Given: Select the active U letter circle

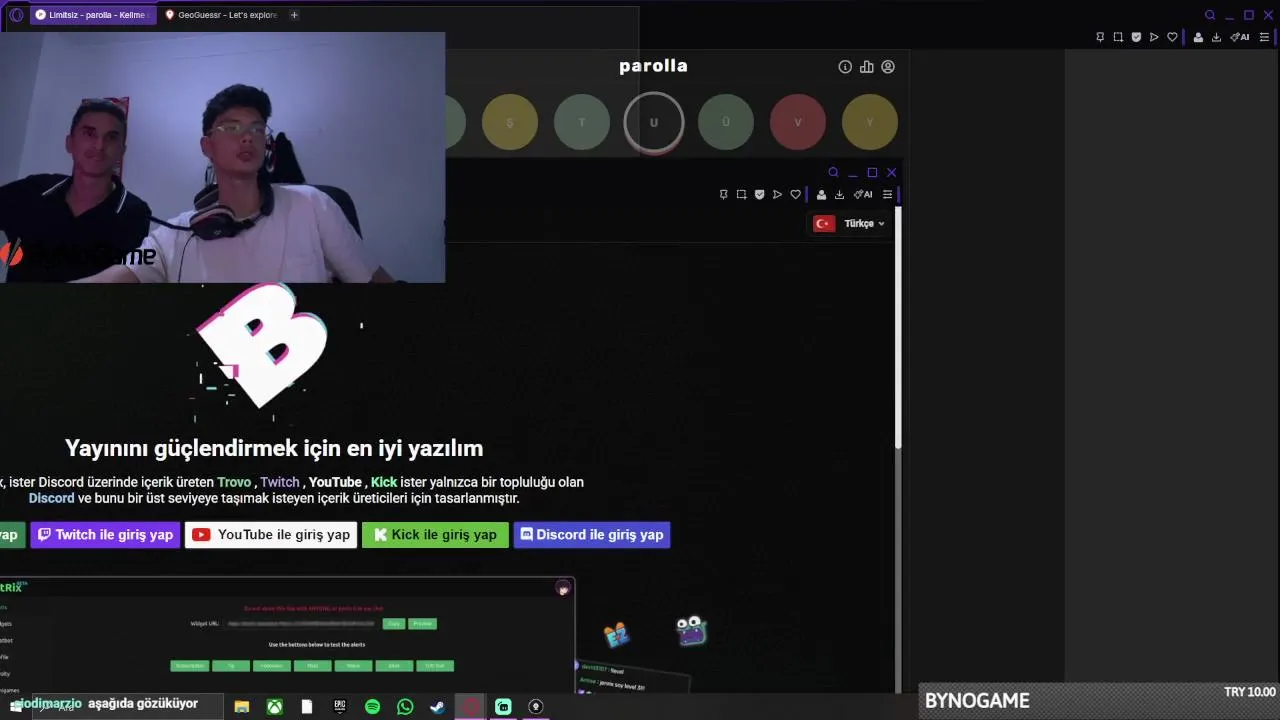Looking at the screenshot, I should (654, 122).
